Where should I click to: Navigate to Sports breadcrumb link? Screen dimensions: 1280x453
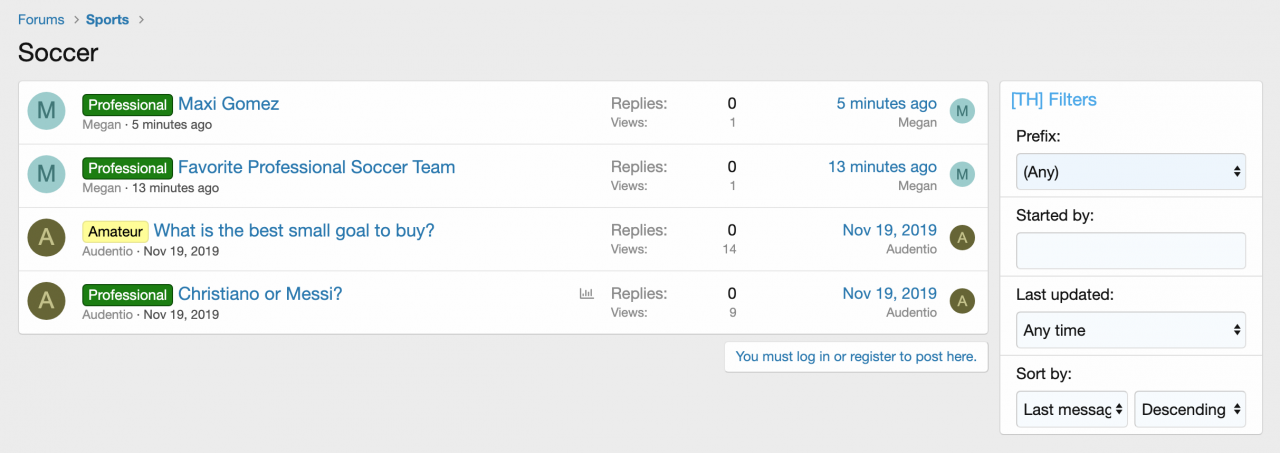[x=107, y=20]
